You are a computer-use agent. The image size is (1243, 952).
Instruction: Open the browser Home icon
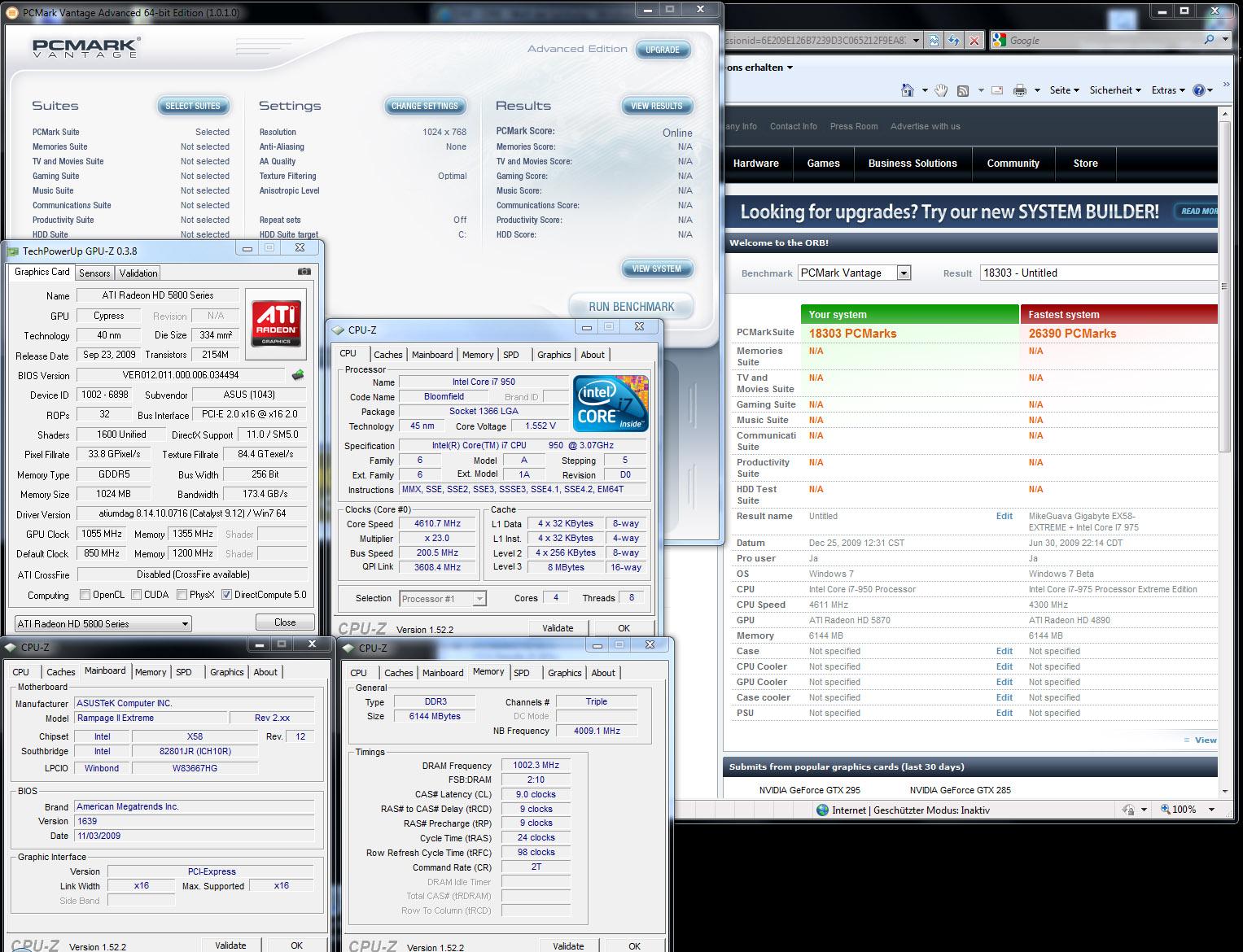908,90
